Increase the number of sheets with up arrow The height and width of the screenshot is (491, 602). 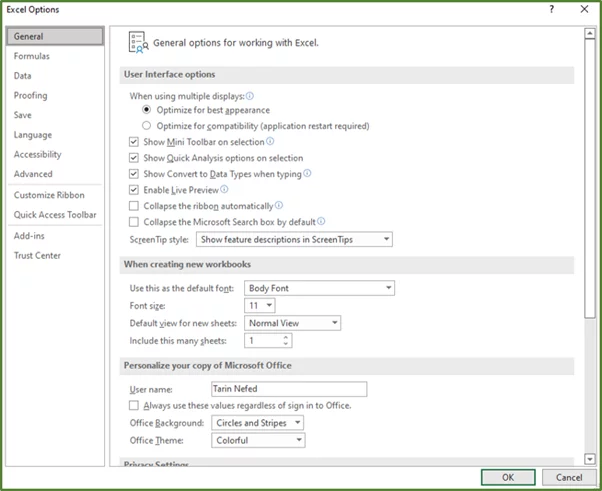[286, 337]
